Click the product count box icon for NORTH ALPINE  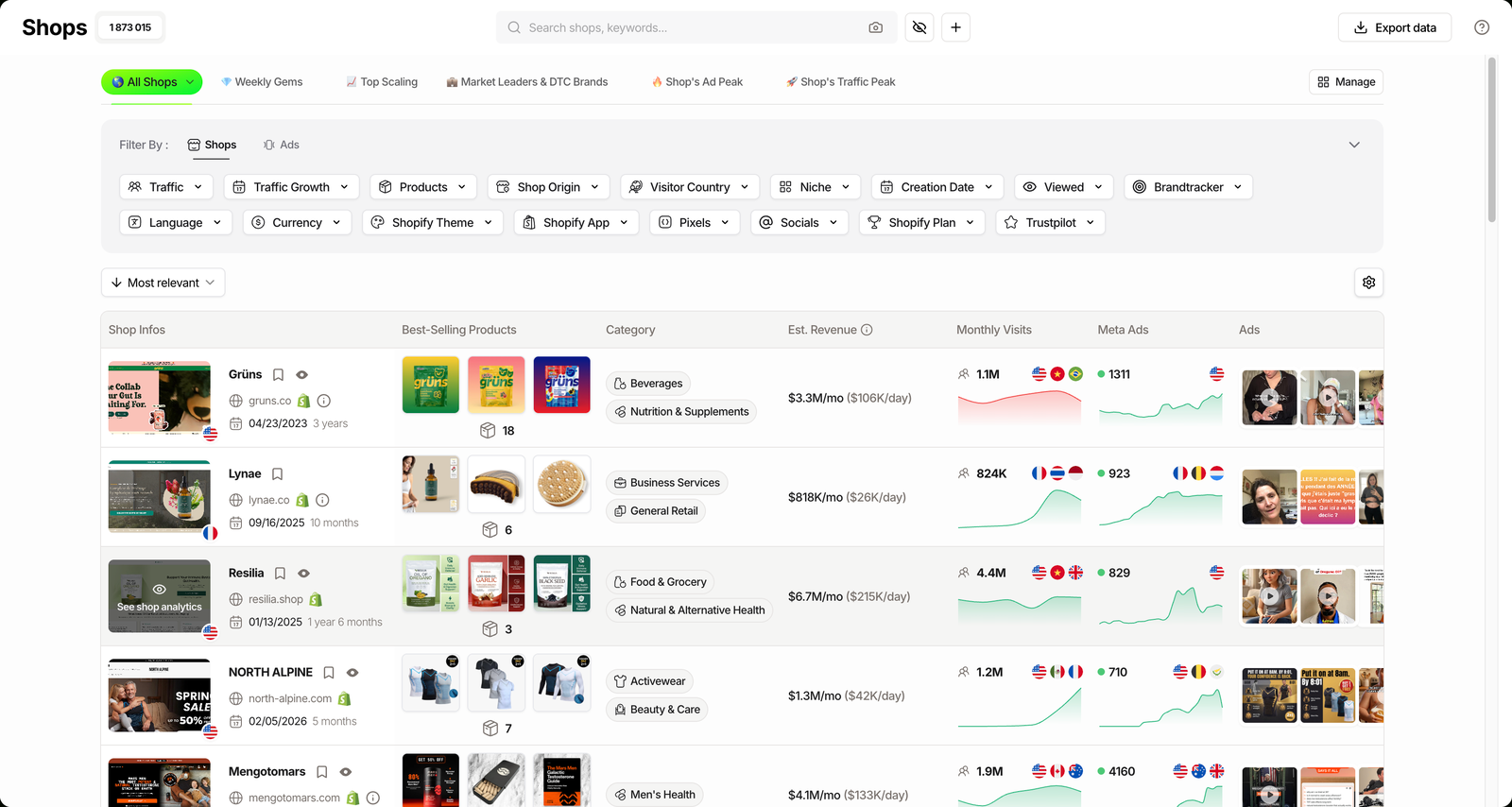point(490,729)
